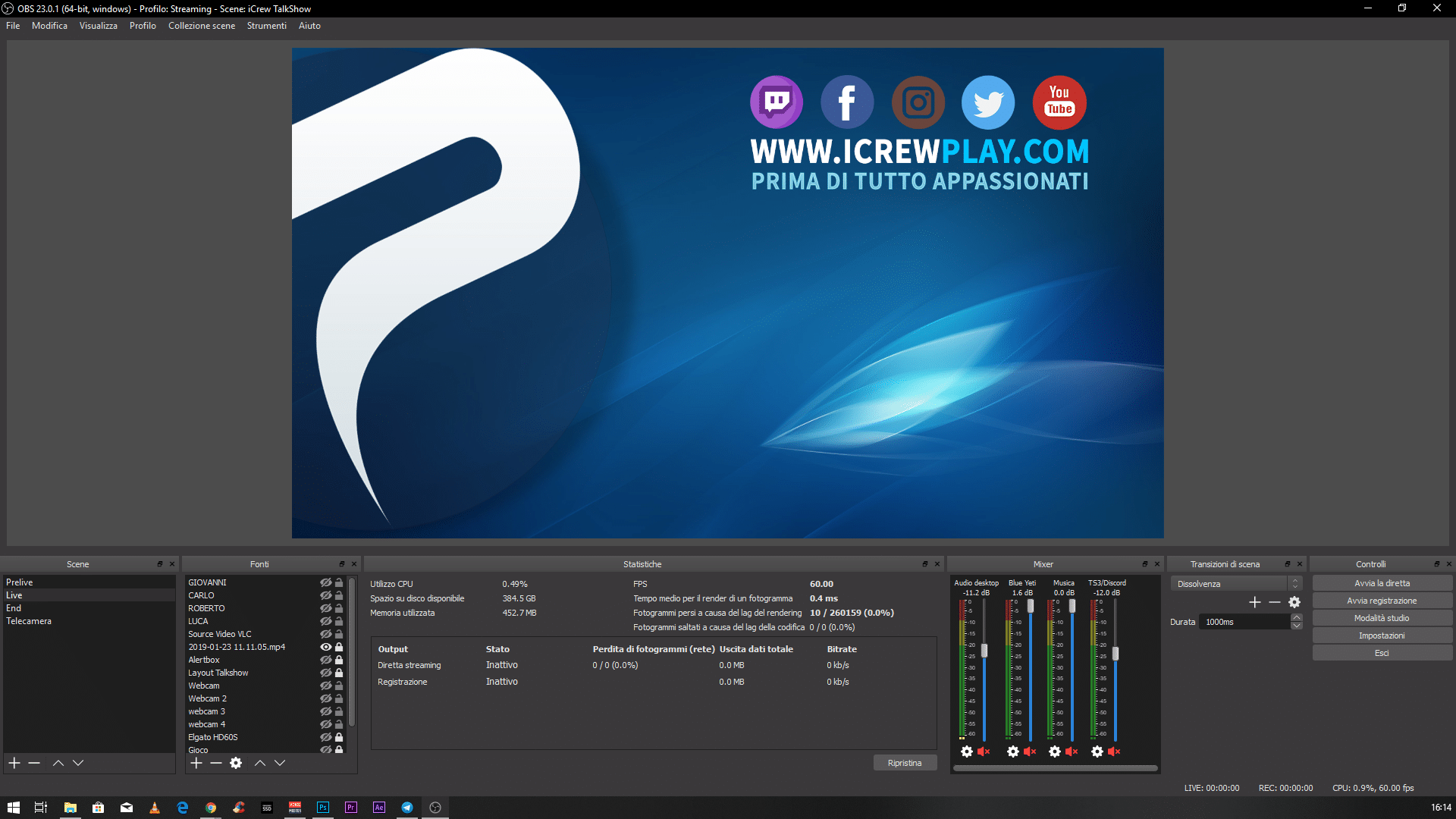Click Avvia registrazione to start recording
Screen dimensions: 1456x819
[x=1382, y=601]
